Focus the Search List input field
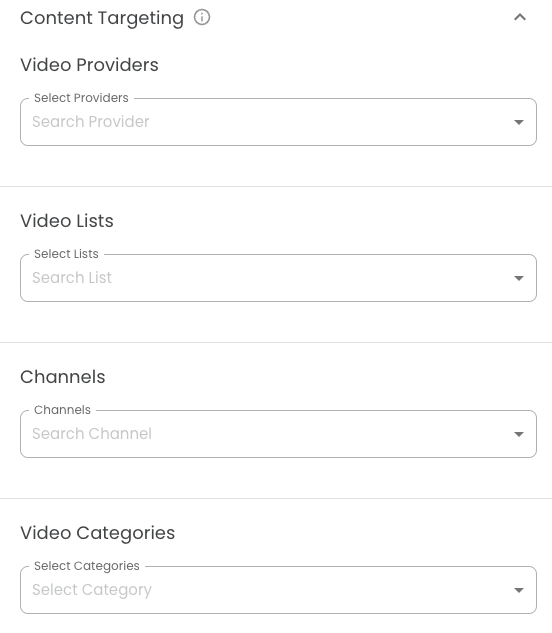The image size is (552, 633). pos(267,278)
